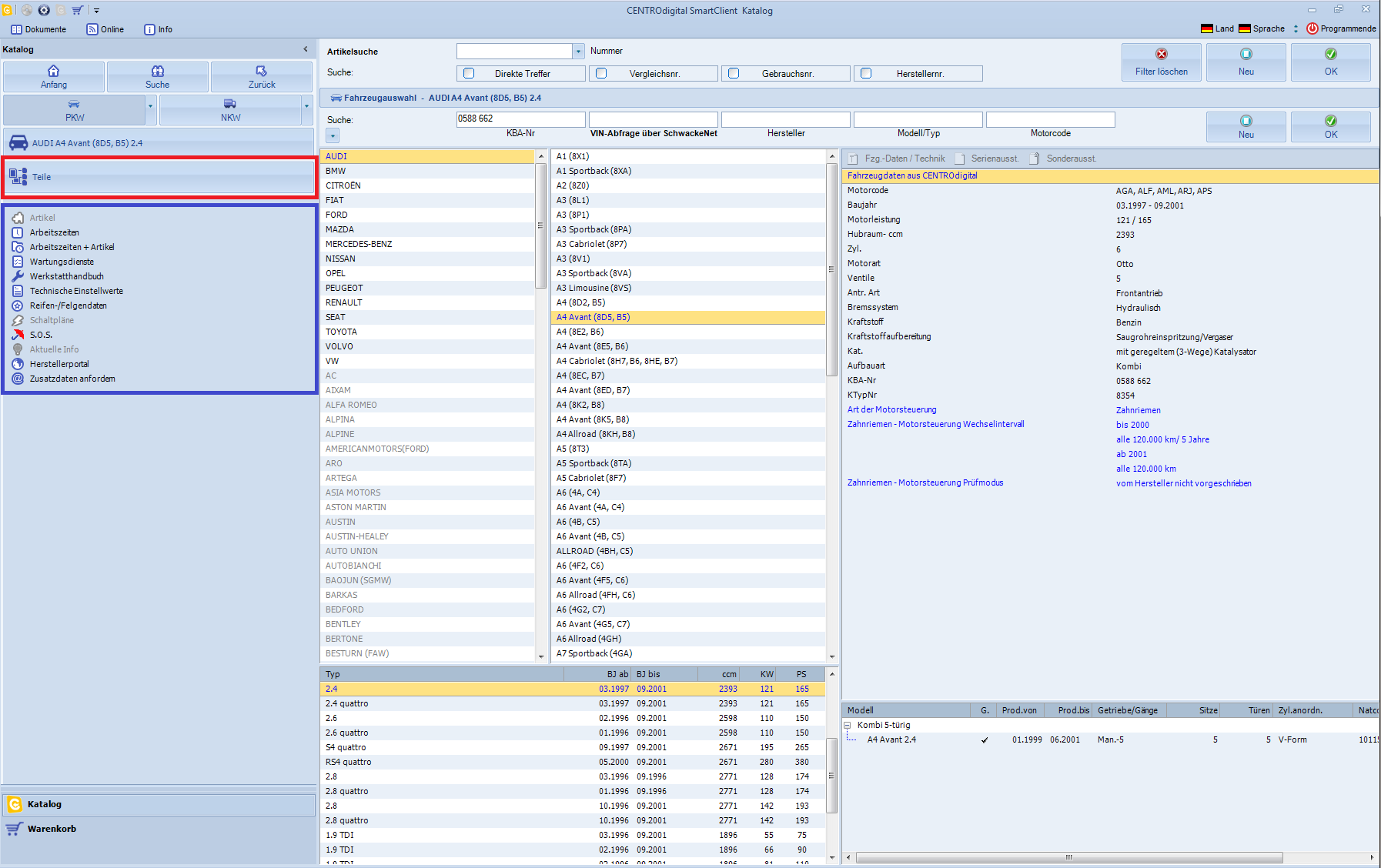Collapse the Katalog side panel
The height and width of the screenshot is (868, 1381).
coord(306,49)
